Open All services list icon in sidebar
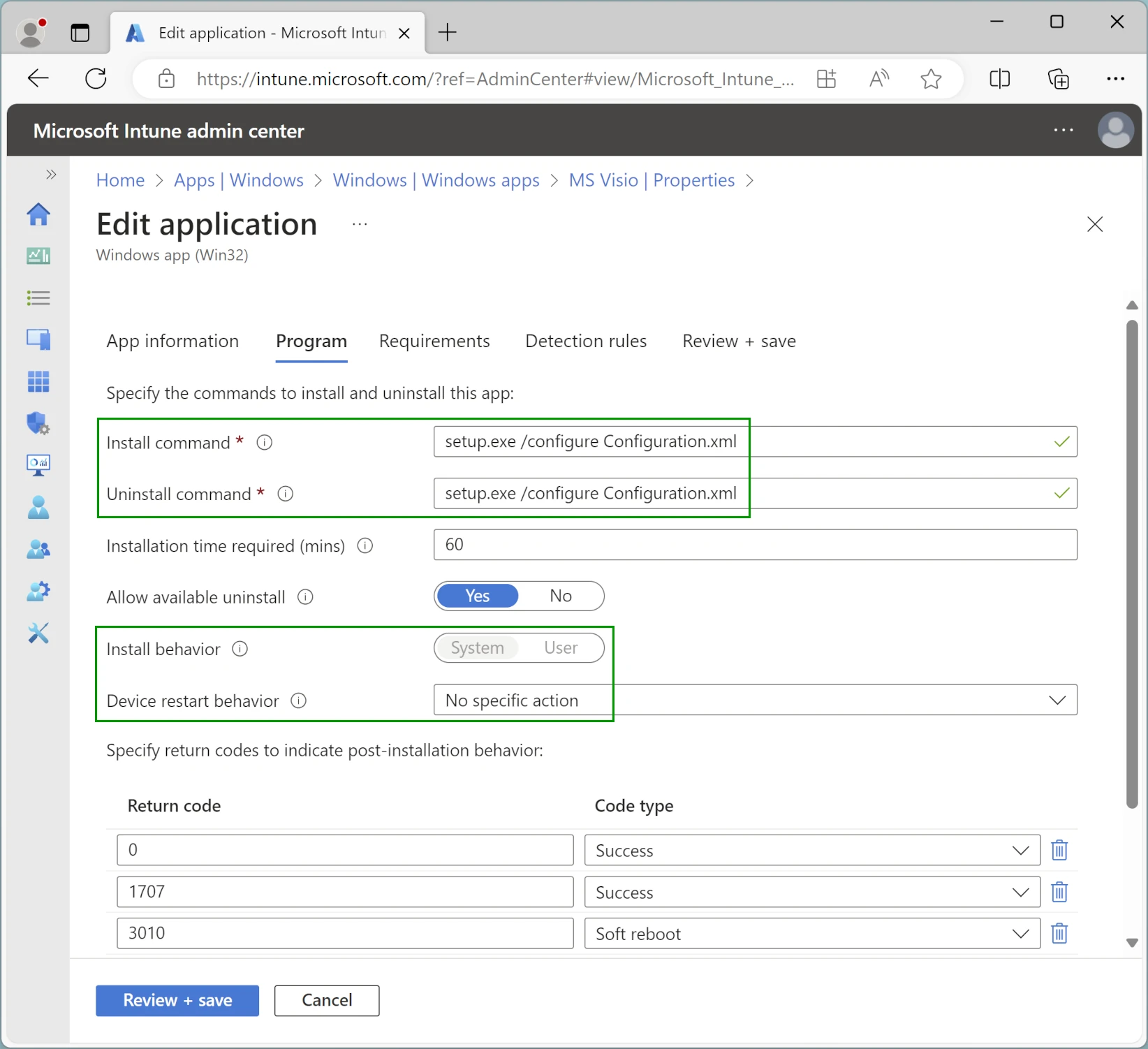1148x1049 pixels. pyautogui.click(x=38, y=298)
